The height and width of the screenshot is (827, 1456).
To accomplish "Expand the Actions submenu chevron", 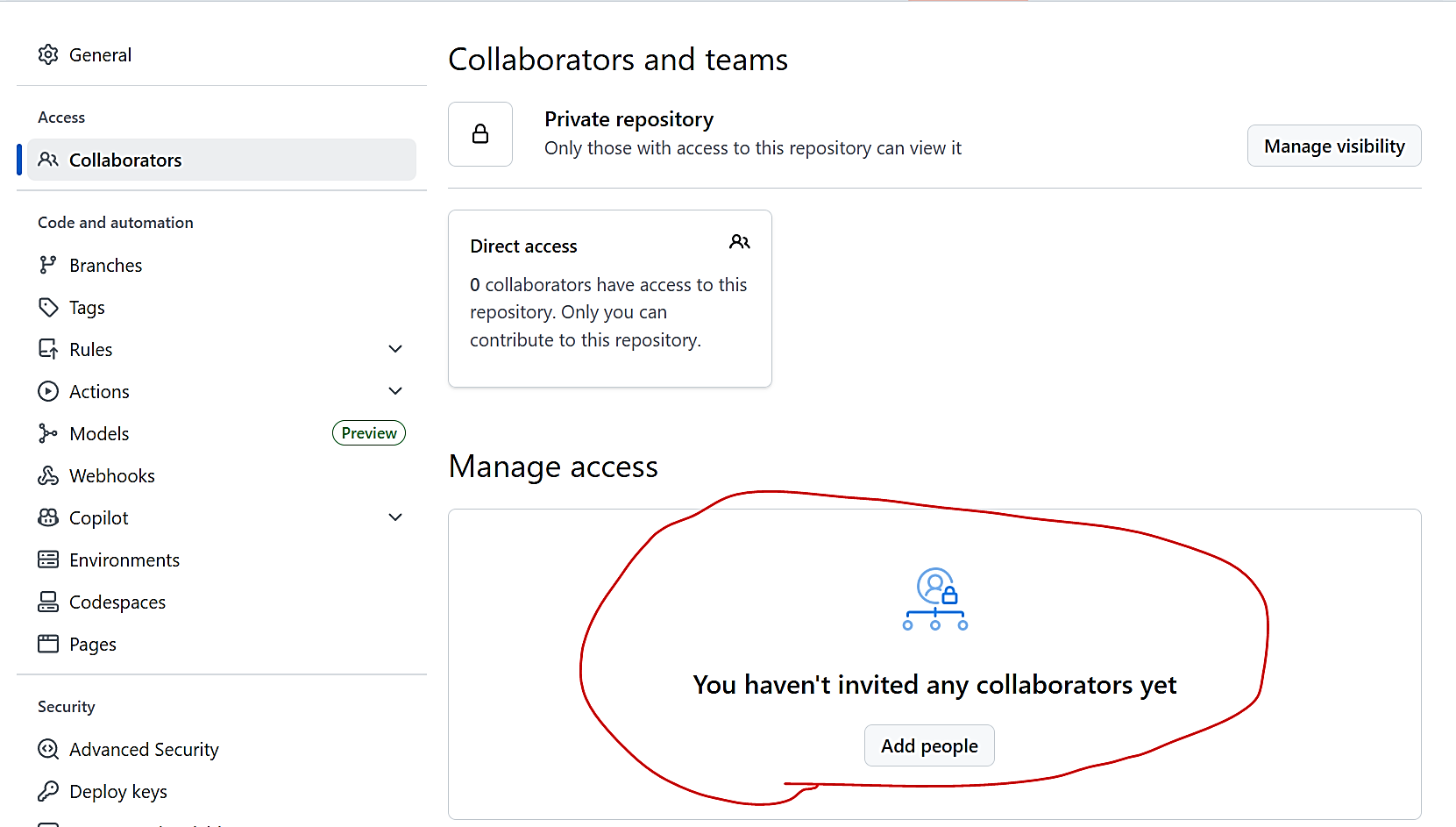I will [x=395, y=391].
